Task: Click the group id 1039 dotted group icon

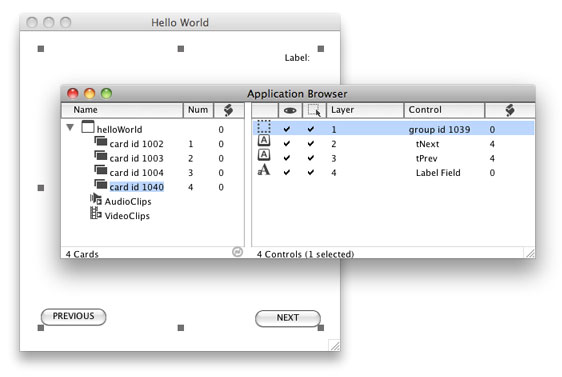Action: point(264,127)
